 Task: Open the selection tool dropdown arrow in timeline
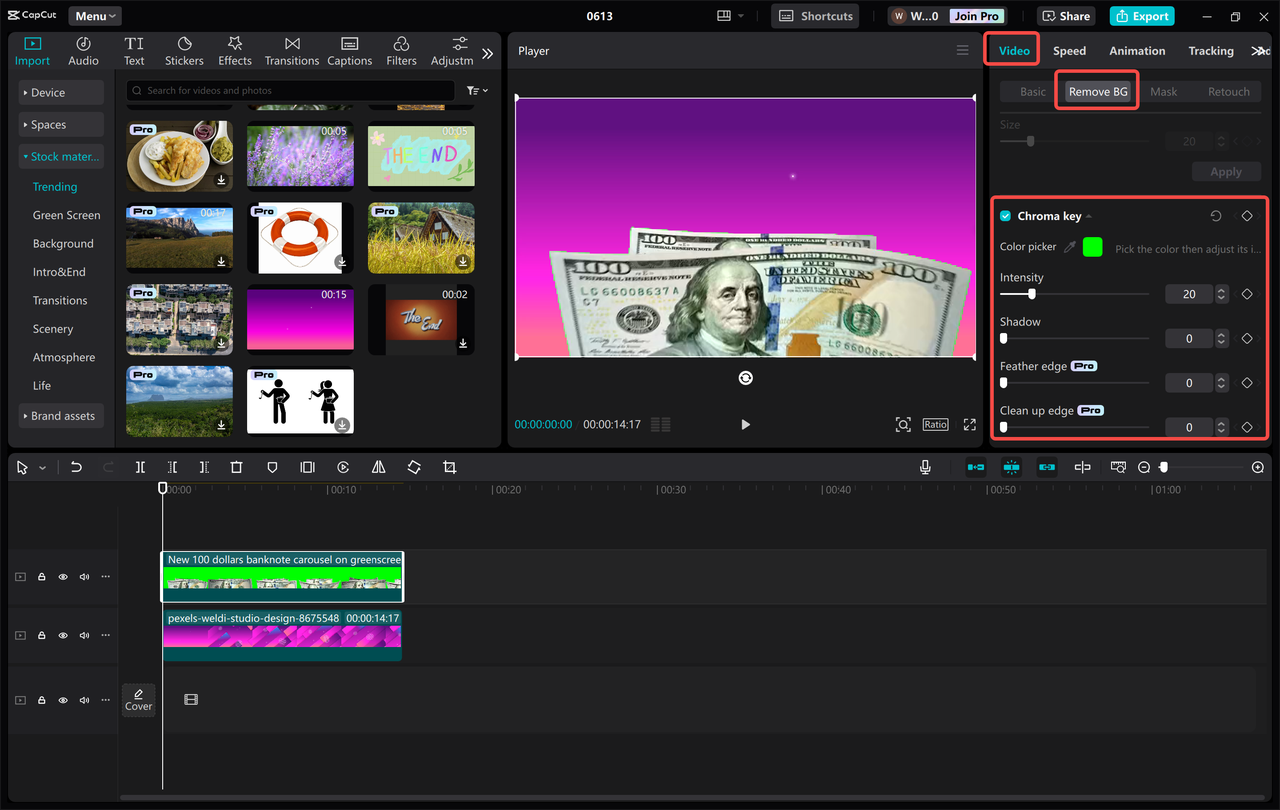click(x=41, y=466)
